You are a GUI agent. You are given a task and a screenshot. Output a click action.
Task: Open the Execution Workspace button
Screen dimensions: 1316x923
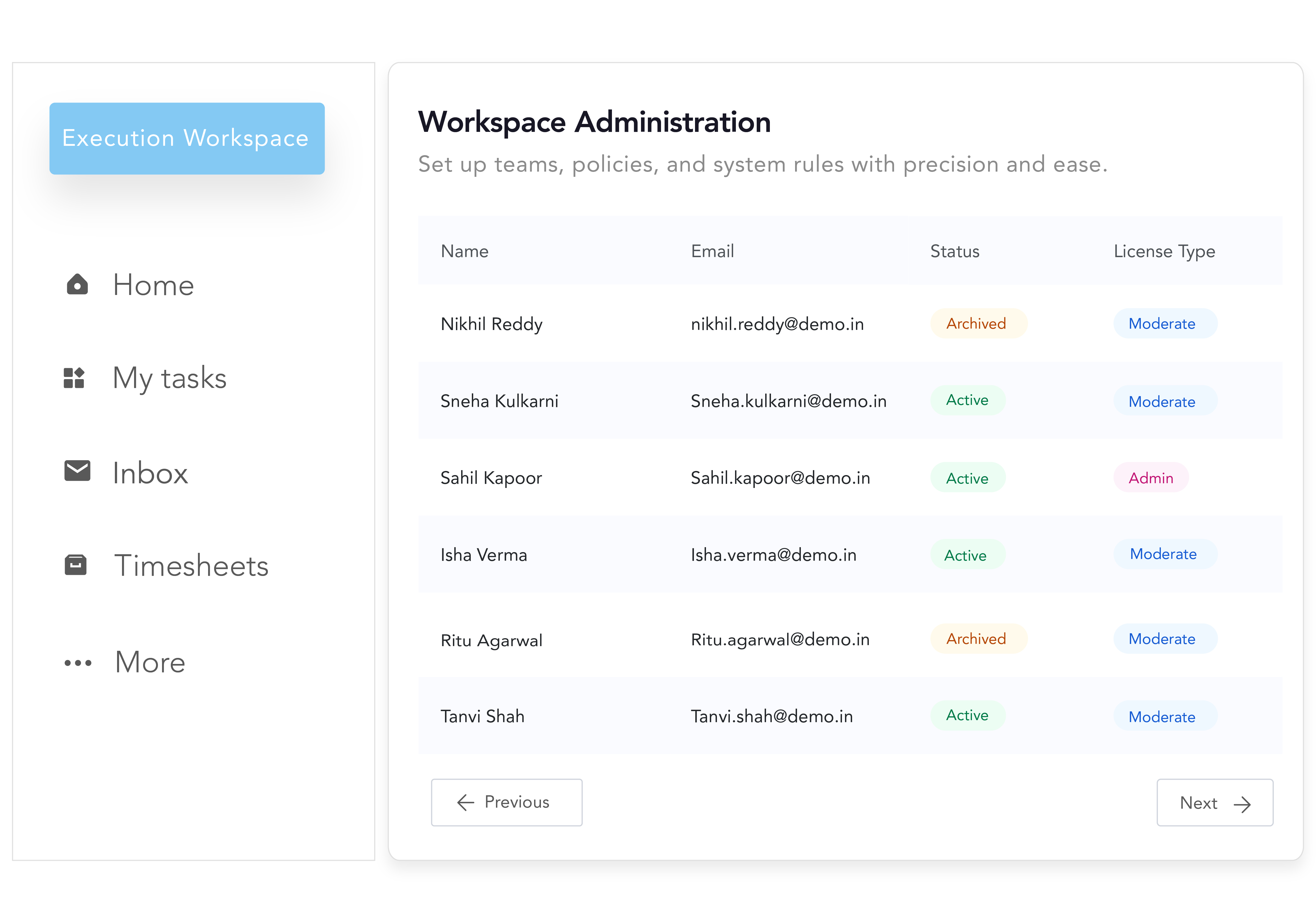187,139
